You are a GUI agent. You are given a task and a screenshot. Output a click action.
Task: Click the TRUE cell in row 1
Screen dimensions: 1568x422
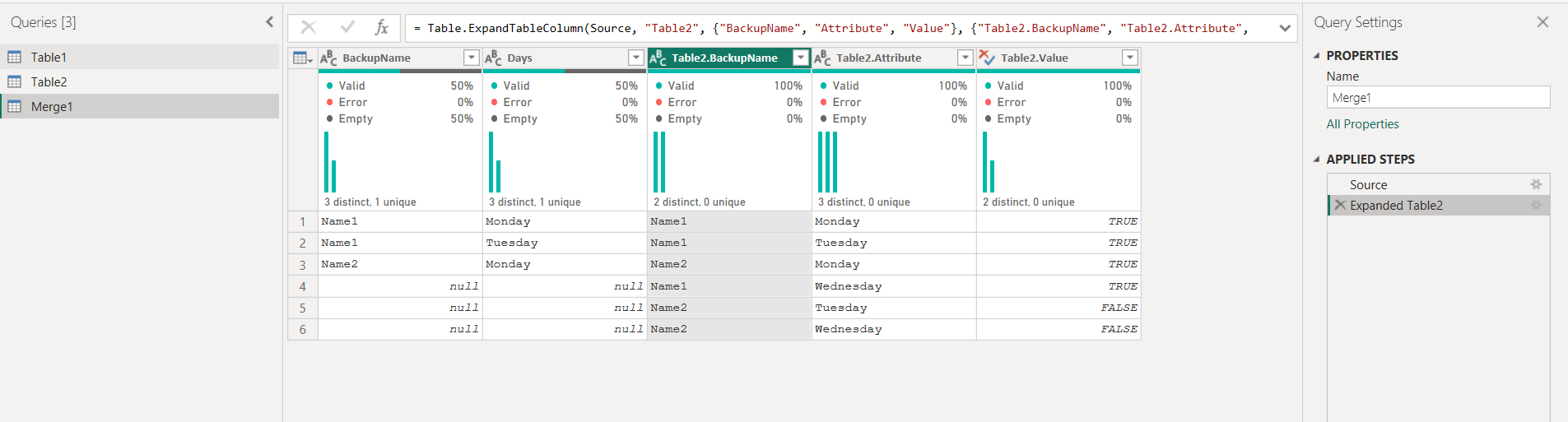[1059, 221]
